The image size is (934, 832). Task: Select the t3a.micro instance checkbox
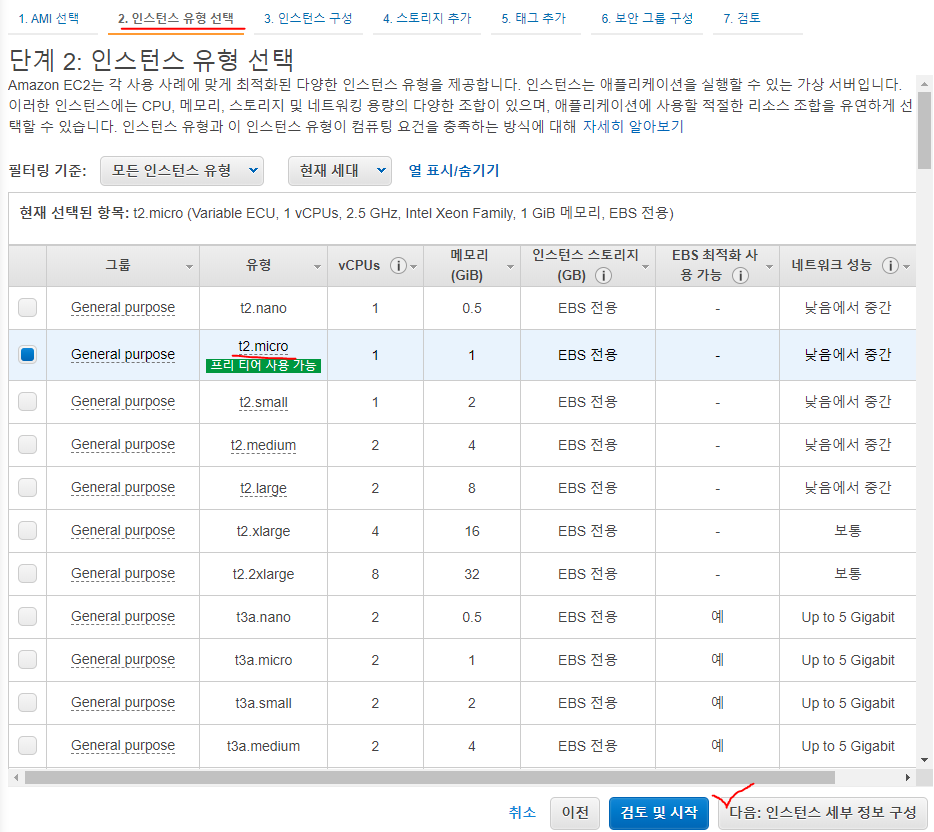(x=27, y=660)
